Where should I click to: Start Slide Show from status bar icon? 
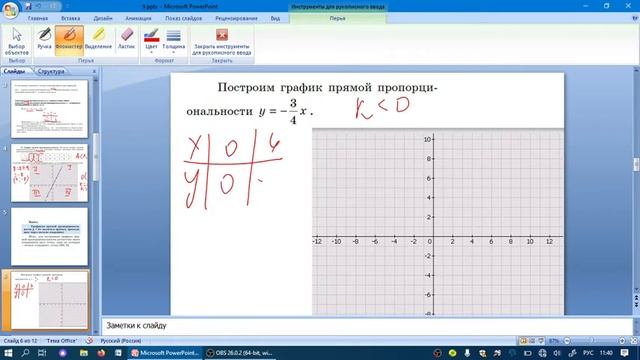[x=541, y=340]
